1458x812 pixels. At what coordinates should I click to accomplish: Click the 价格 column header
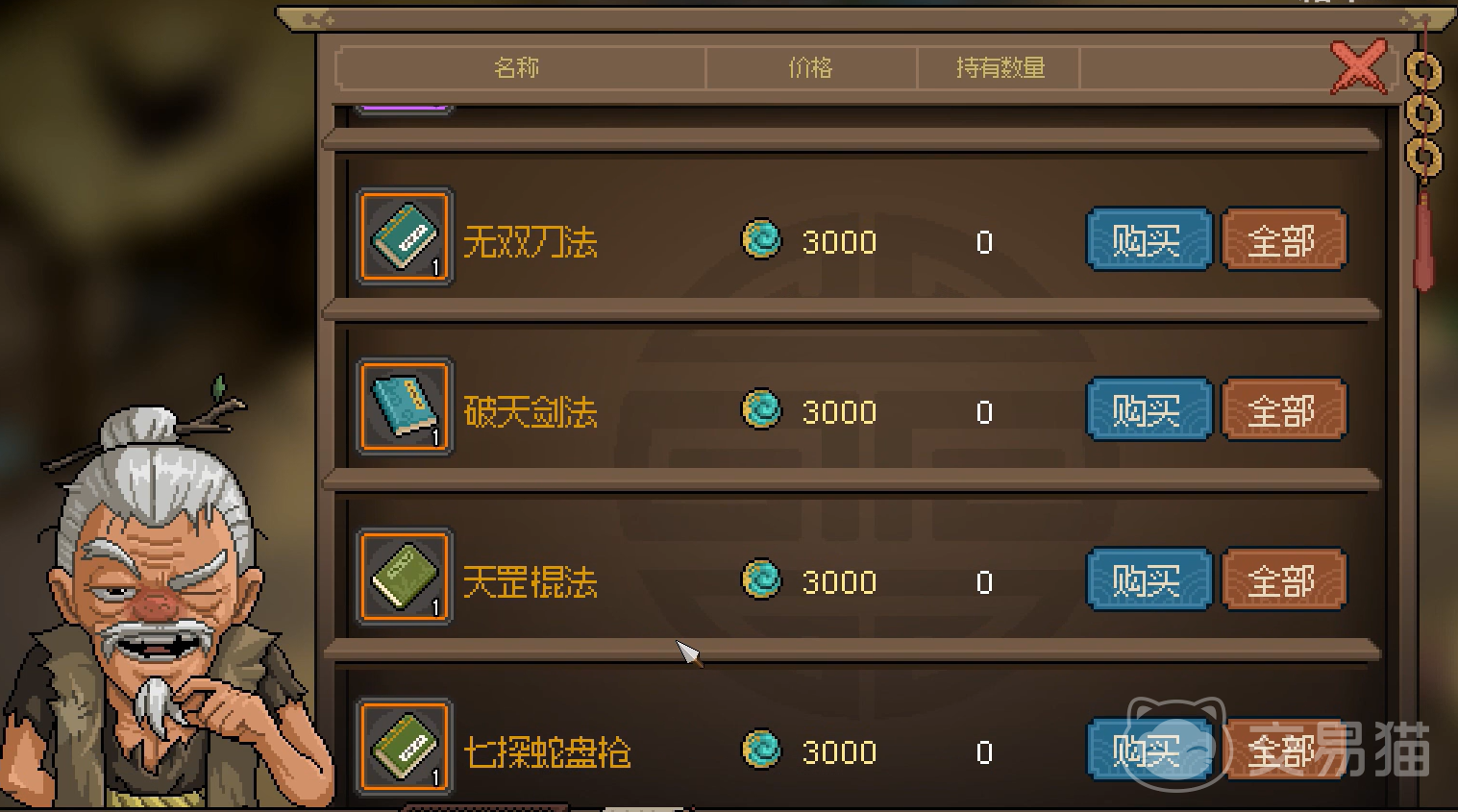(x=811, y=68)
